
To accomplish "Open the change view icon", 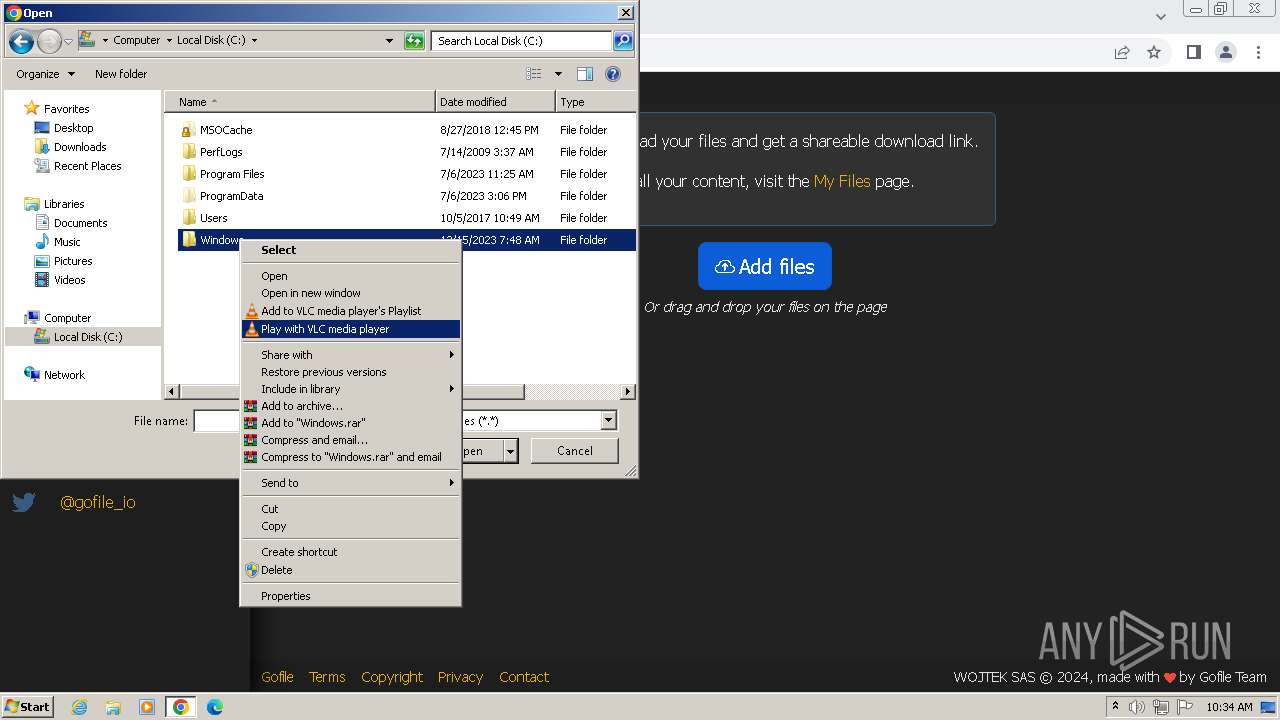I will 534,74.
